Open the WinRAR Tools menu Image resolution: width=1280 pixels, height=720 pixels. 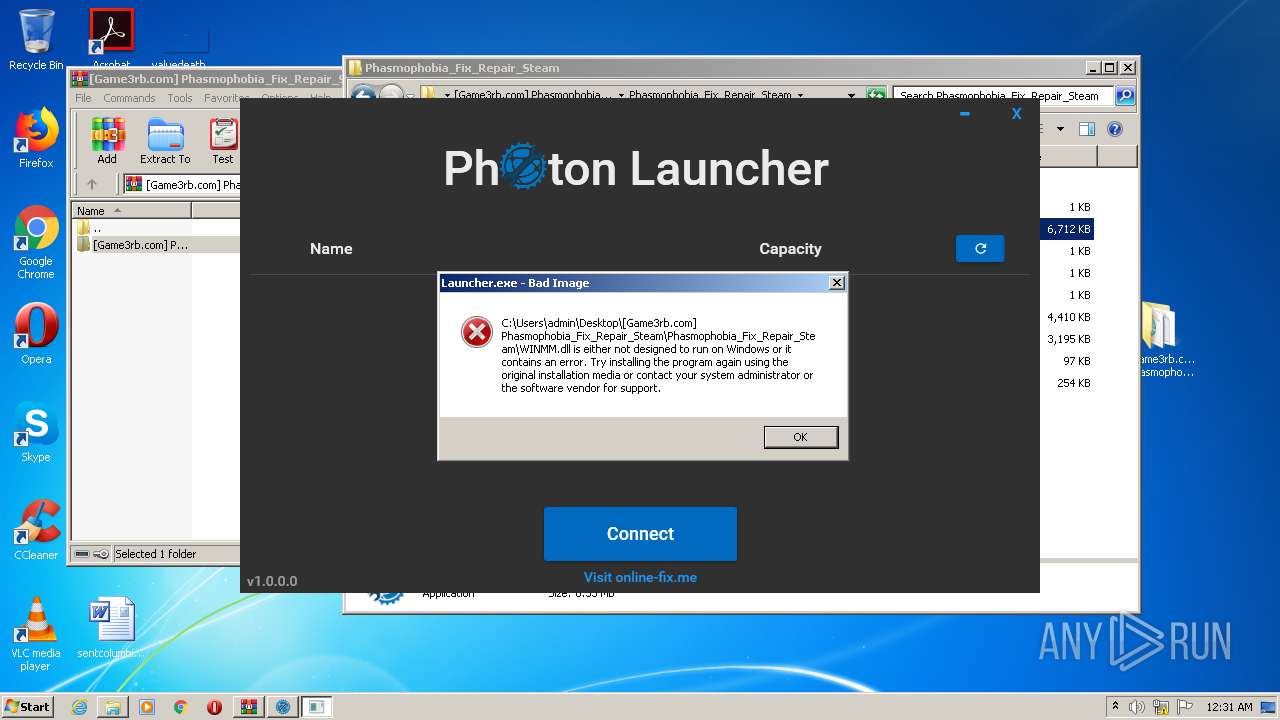tap(180, 98)
